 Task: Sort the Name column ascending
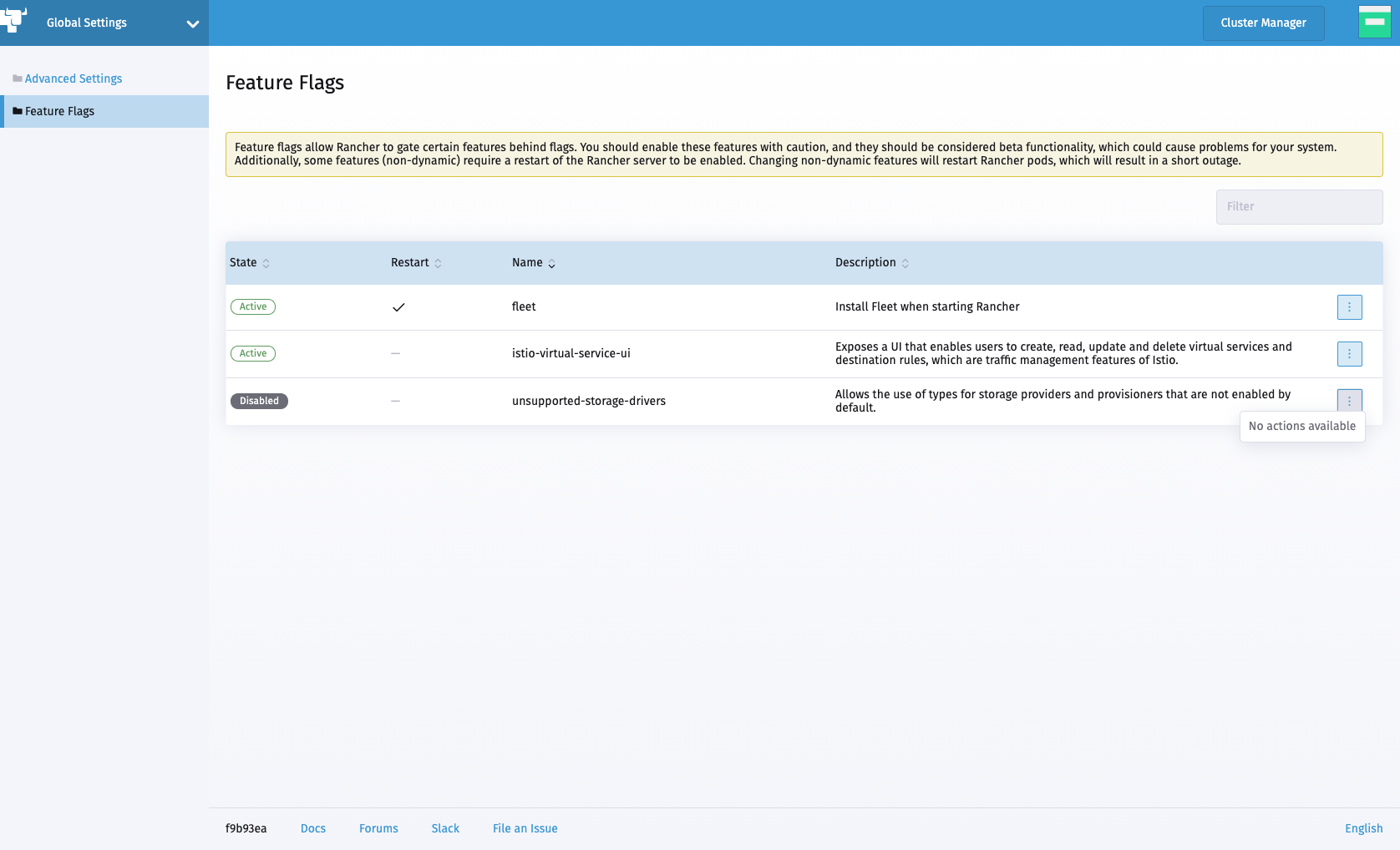[x=551, y=263]
